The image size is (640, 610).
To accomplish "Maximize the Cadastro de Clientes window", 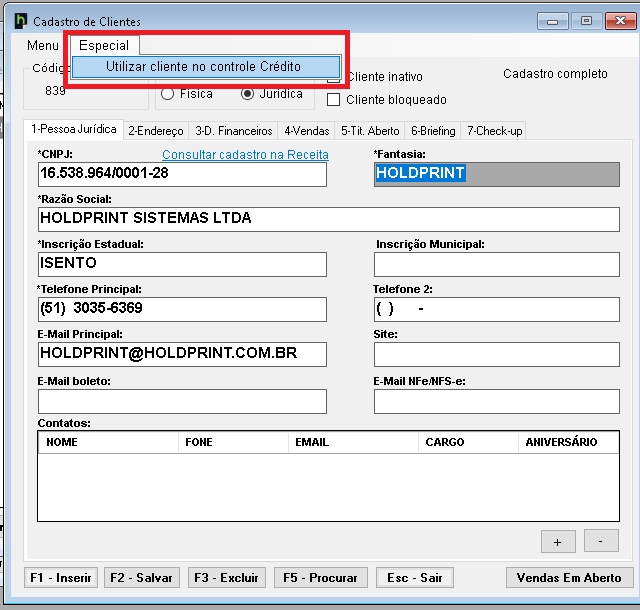I will click(587, 21).
